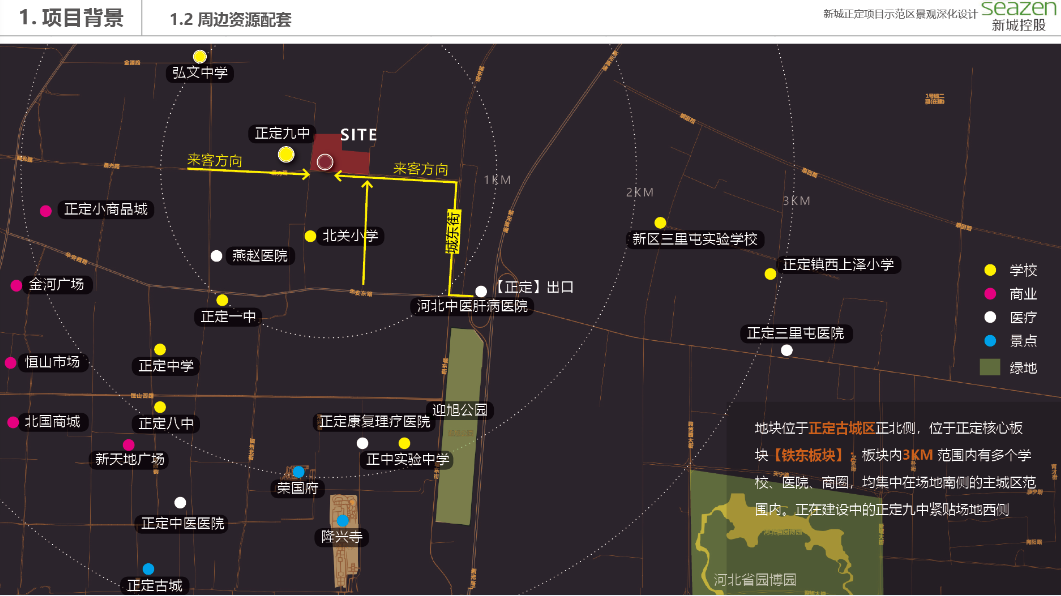
Task: Click the 隆兴寺 label
Action: (341, 537)
